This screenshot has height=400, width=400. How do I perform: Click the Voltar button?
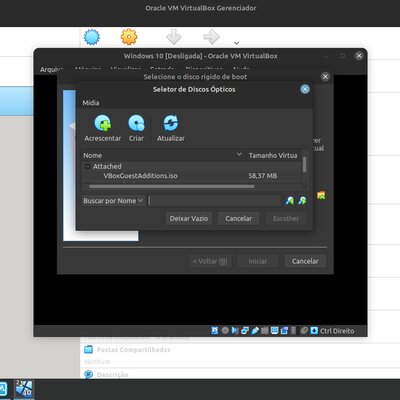pyautogui.click(x=210, y=261)
